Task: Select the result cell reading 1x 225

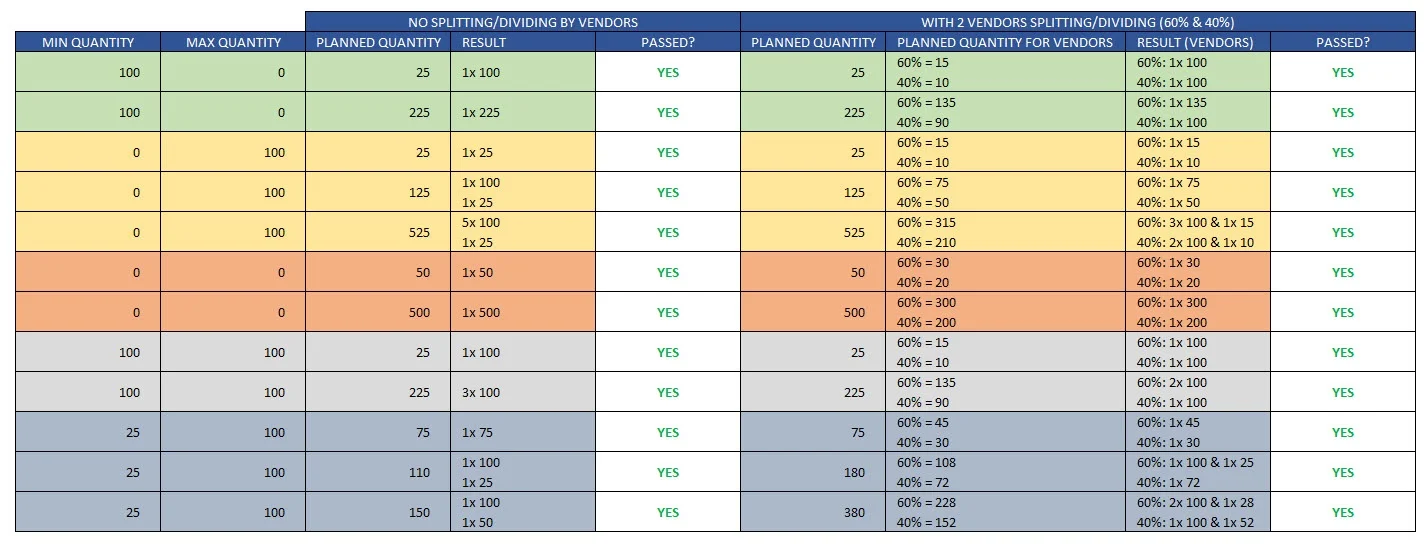Action: click(x=525, y=113)
